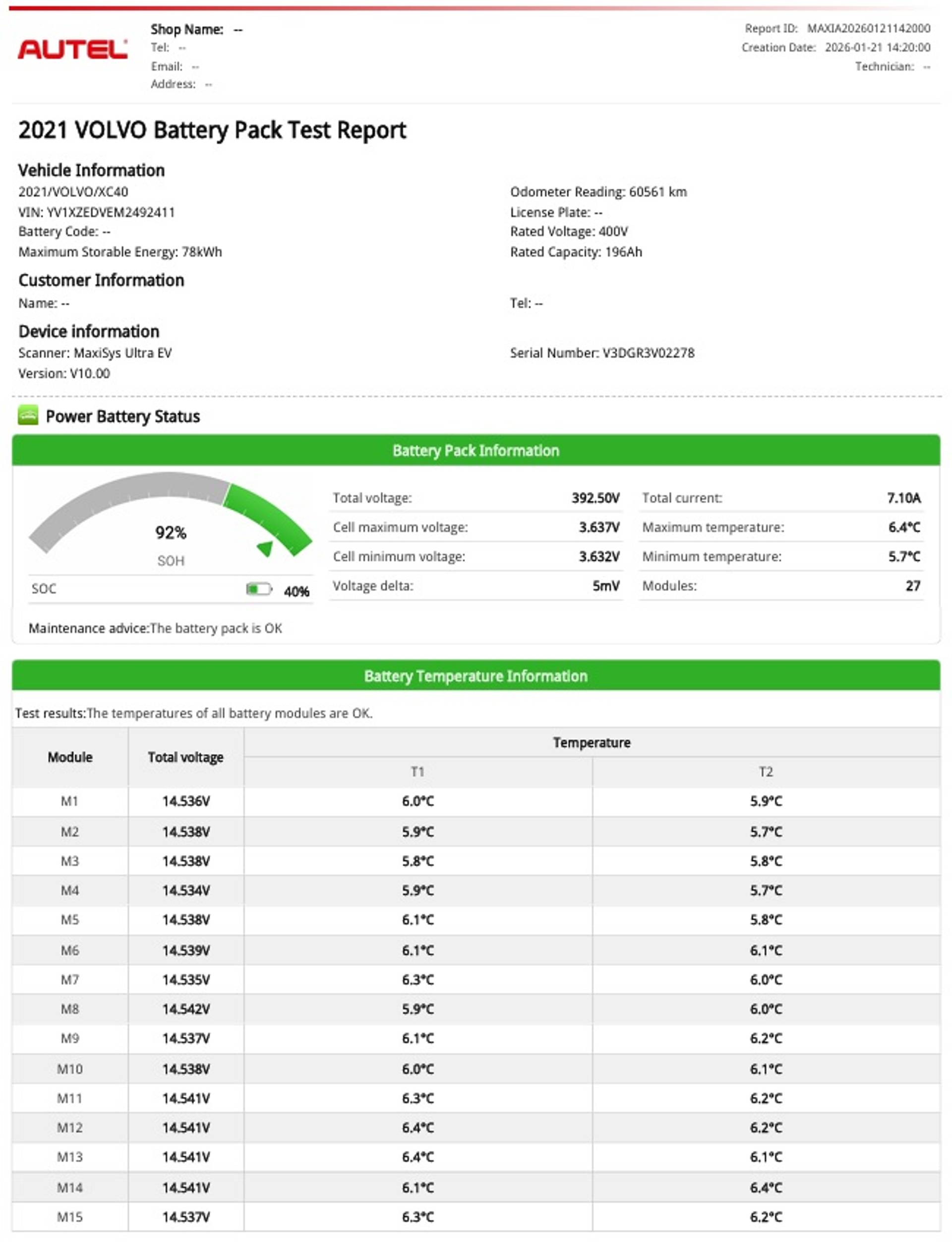Image resolution: width=952 pixels, height=1248 pixels.
Task: Click the Battery Temperature Information header bar
Action: [476, 676]
